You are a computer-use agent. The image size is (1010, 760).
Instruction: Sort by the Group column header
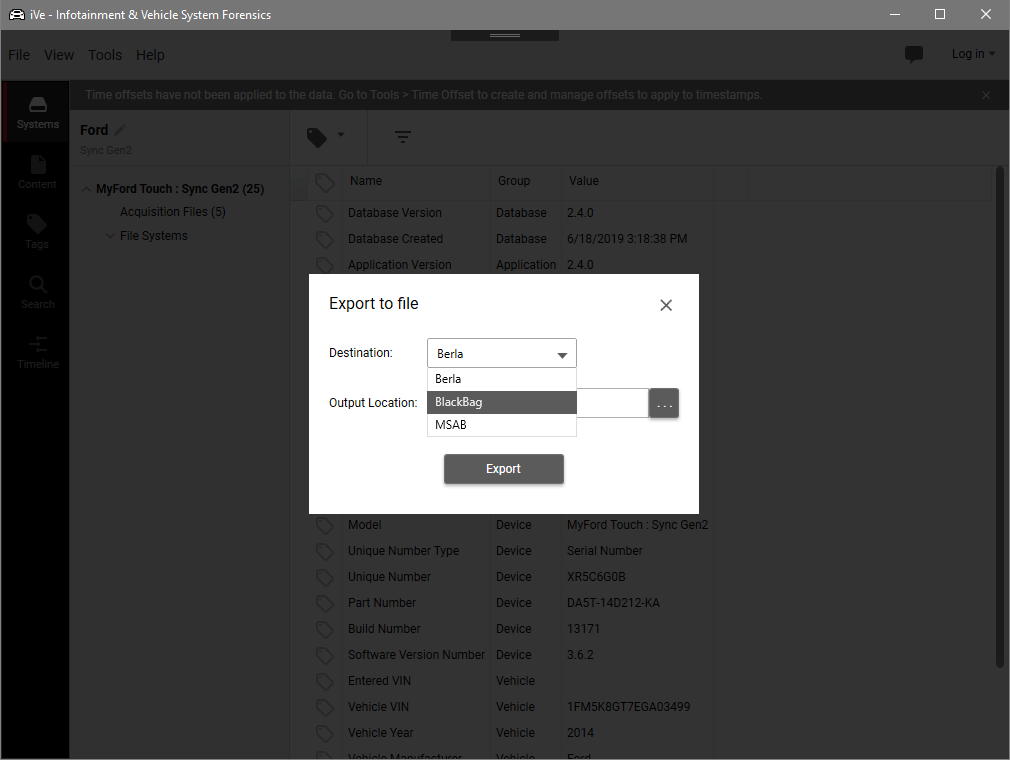514,181
